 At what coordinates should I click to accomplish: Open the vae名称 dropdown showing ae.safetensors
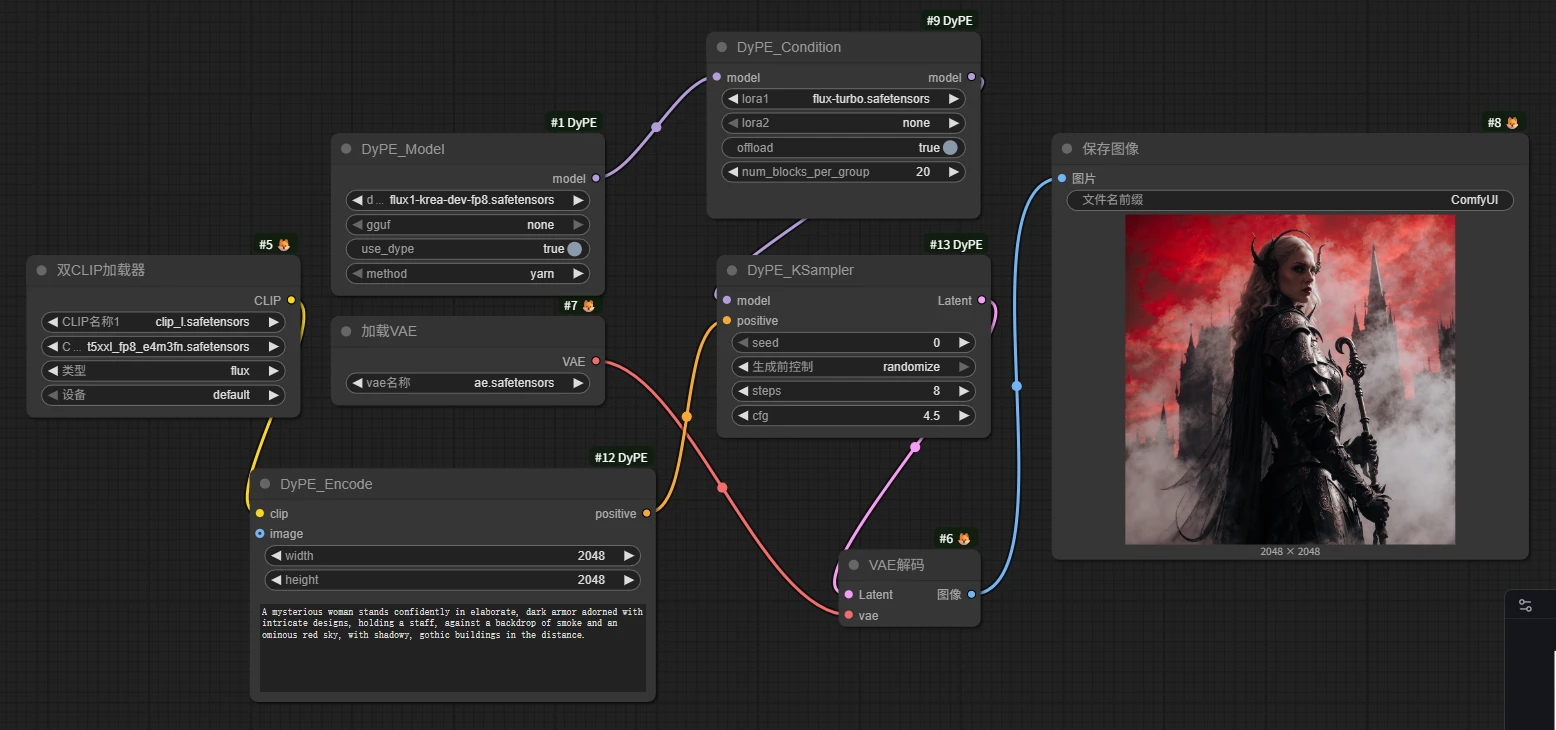[x=468, y=383]
